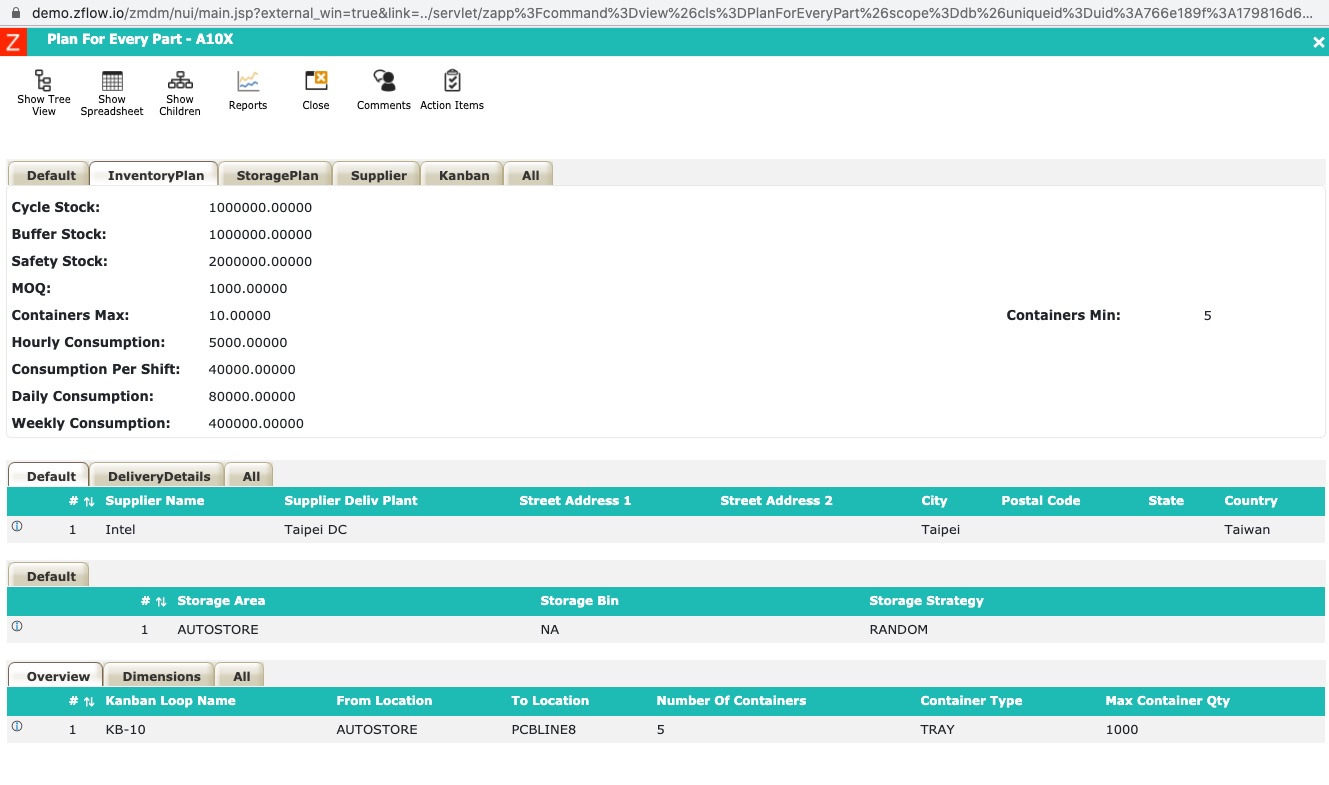The image size is (1329, 785).
Task: Open Action Items clipboard icon
Action: [x=452, y=81]
